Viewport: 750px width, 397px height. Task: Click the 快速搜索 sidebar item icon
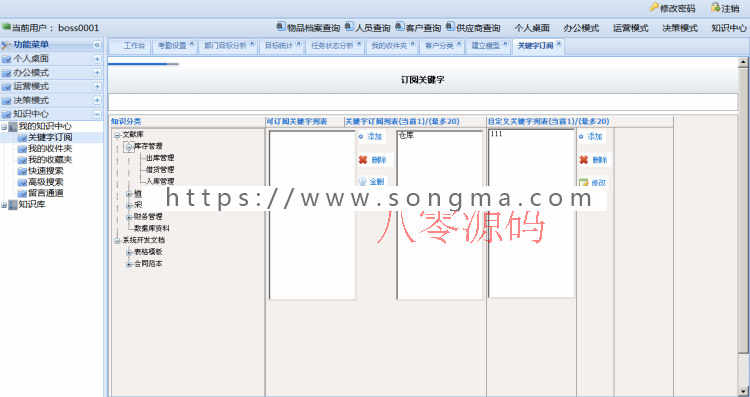pyautogui.click(x=22, y=171)
